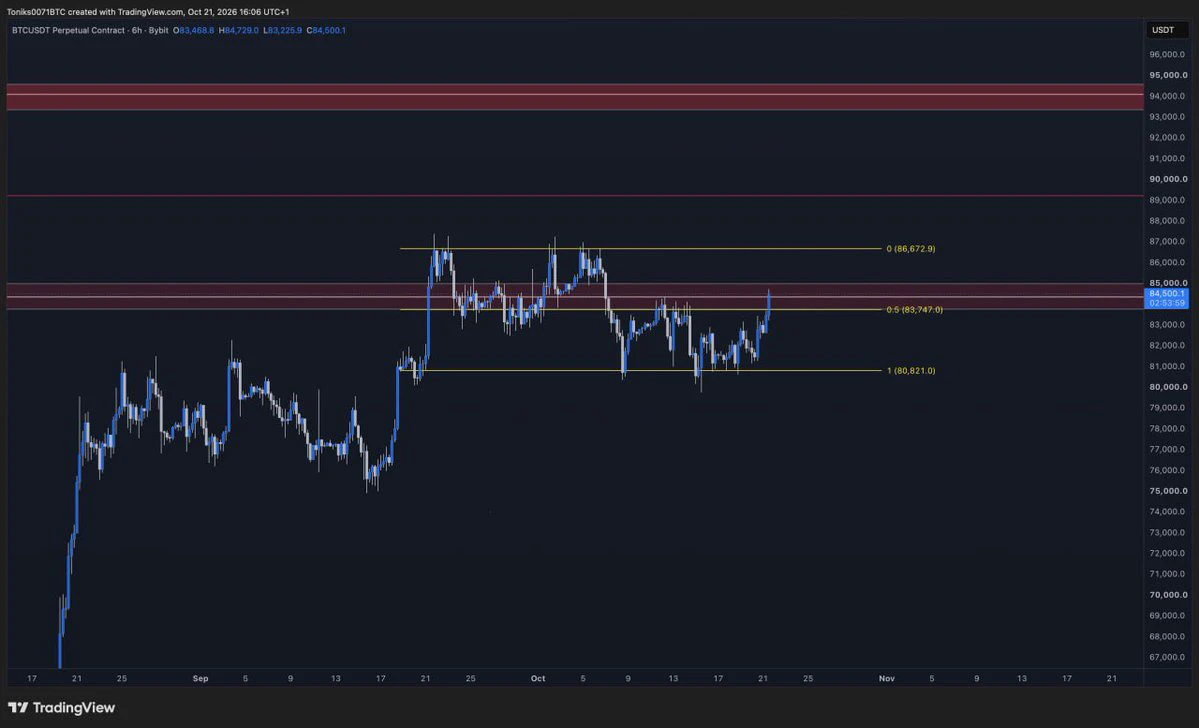This screenshot has height=728, width=1199.
Task: Click the 80,000.0 price axis label
Action: click(1168, 387)
